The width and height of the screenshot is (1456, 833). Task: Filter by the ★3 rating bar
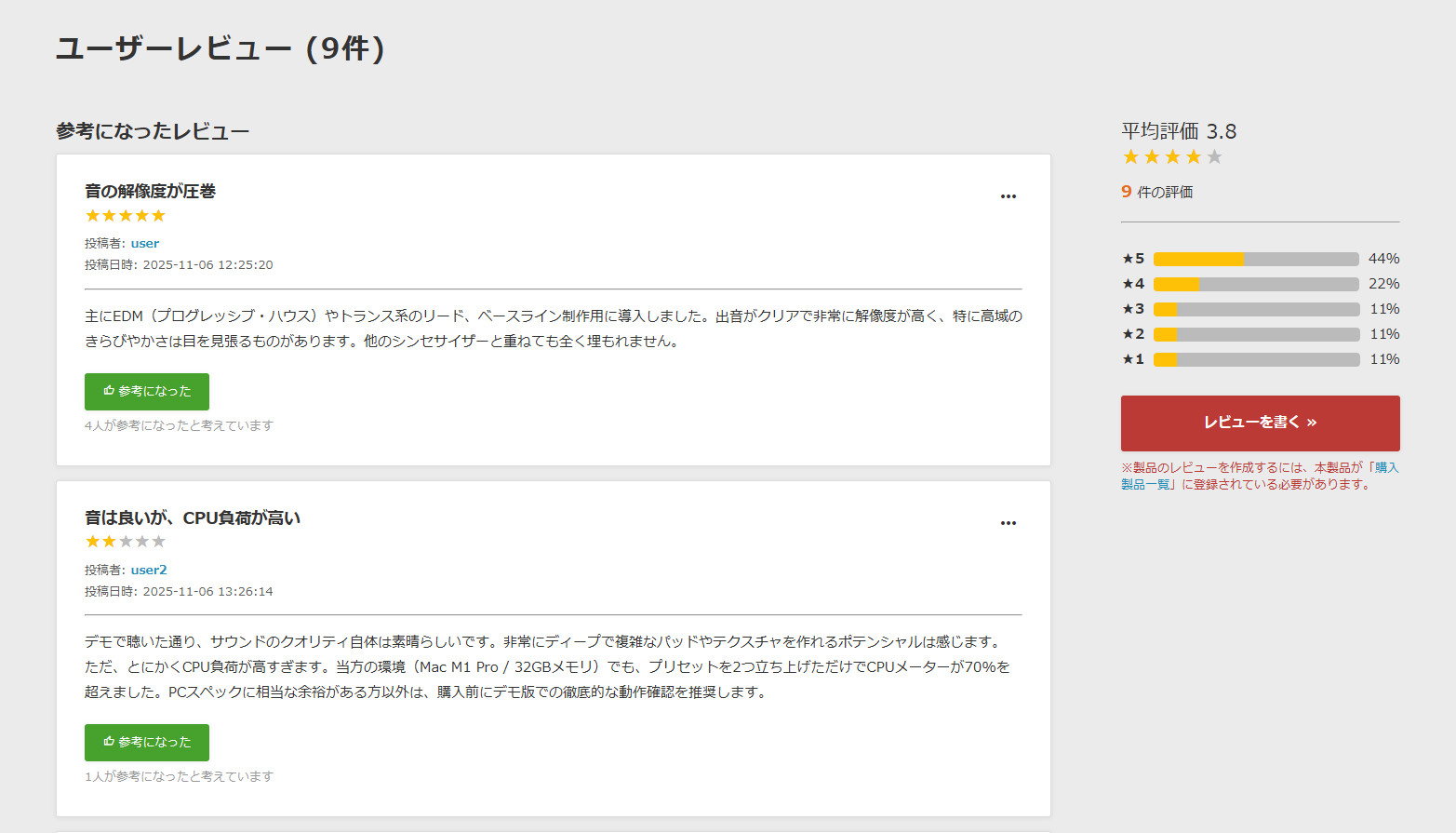click(x=1256, y=309)
